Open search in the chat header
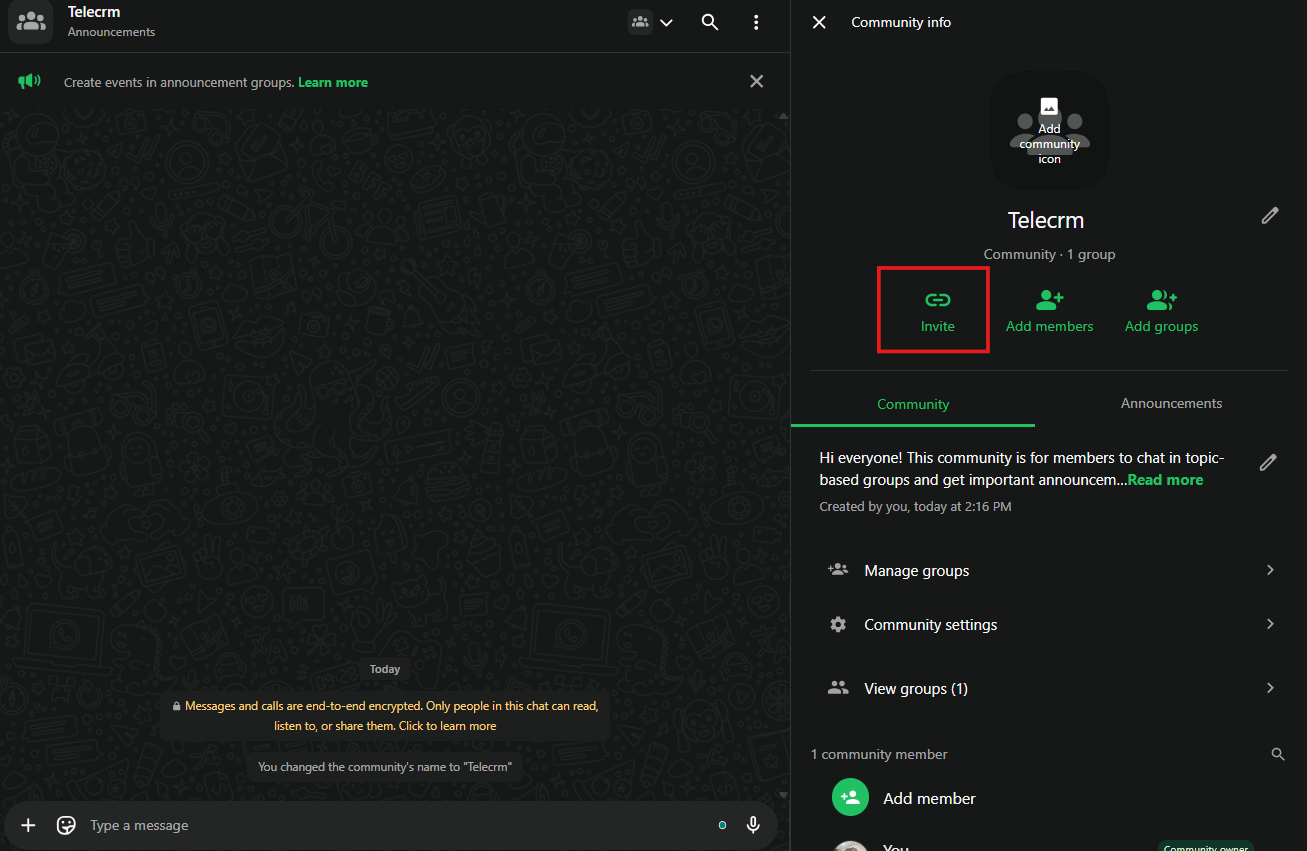 [x=710, y=22]
